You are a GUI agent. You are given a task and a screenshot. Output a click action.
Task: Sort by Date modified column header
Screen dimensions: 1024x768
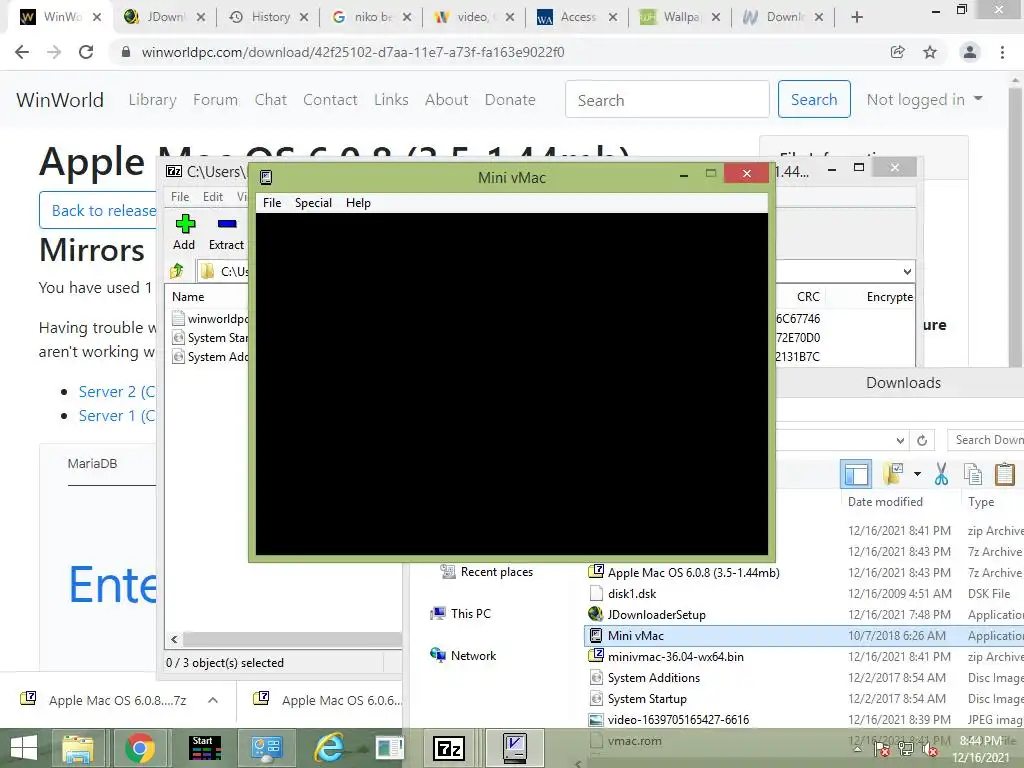(x=885, y=502)
